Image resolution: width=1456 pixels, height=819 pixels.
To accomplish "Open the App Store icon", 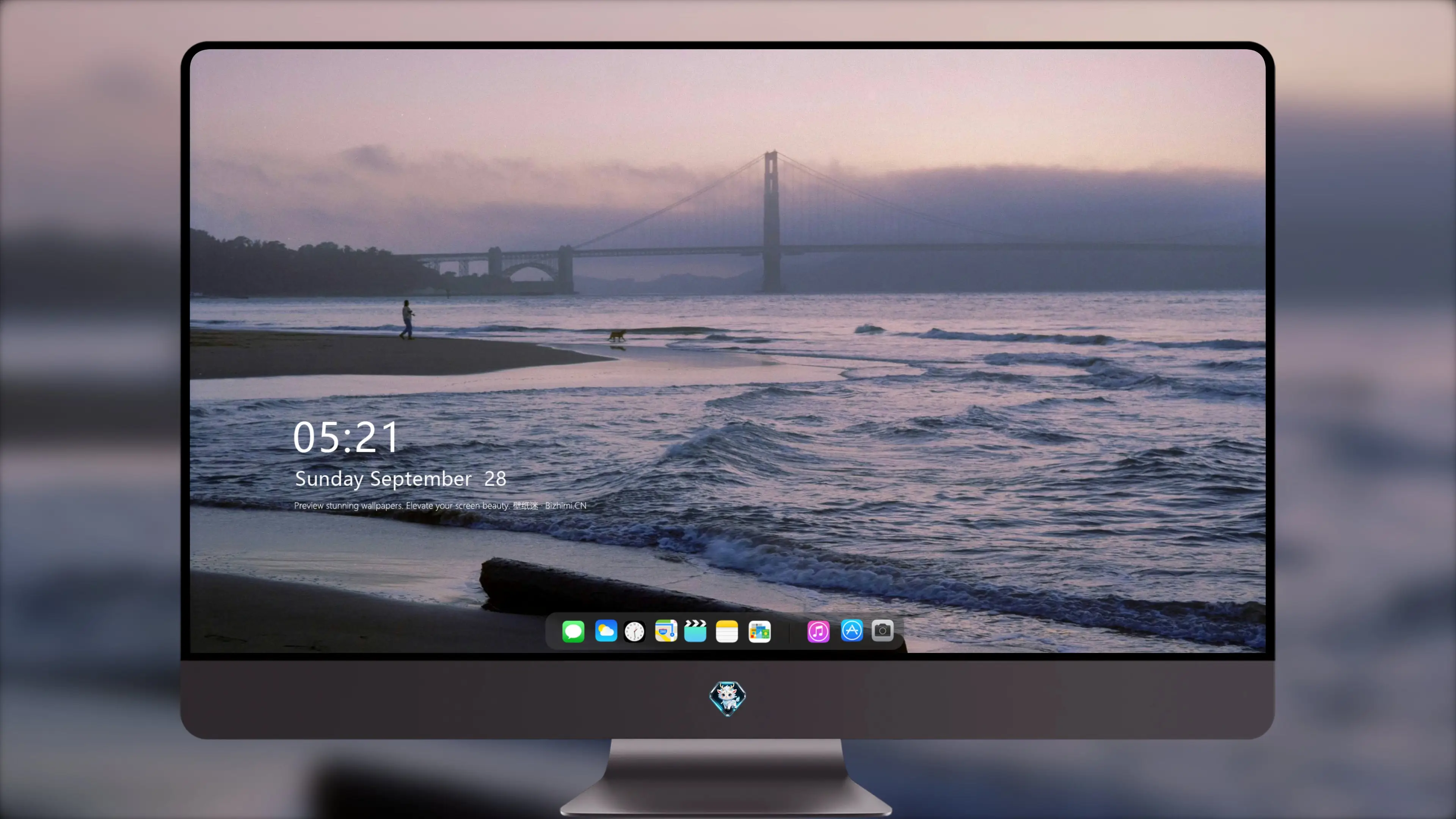I will [852, 631].
